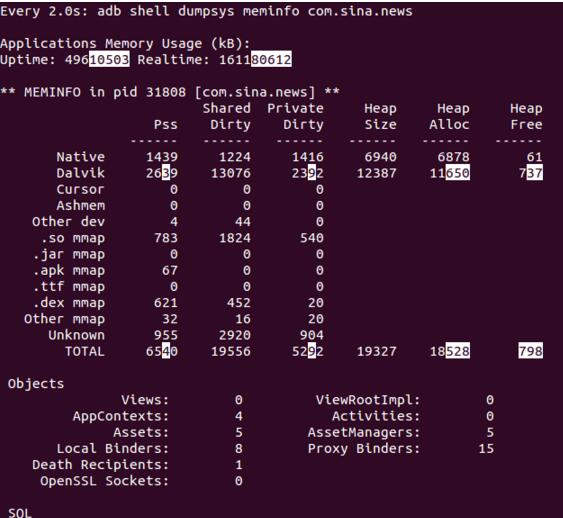Image resolution: width=563 pixels, height=518 pixels.
Task: Click the MEMINFO pid 31808 line
Action: coord(170,92)
